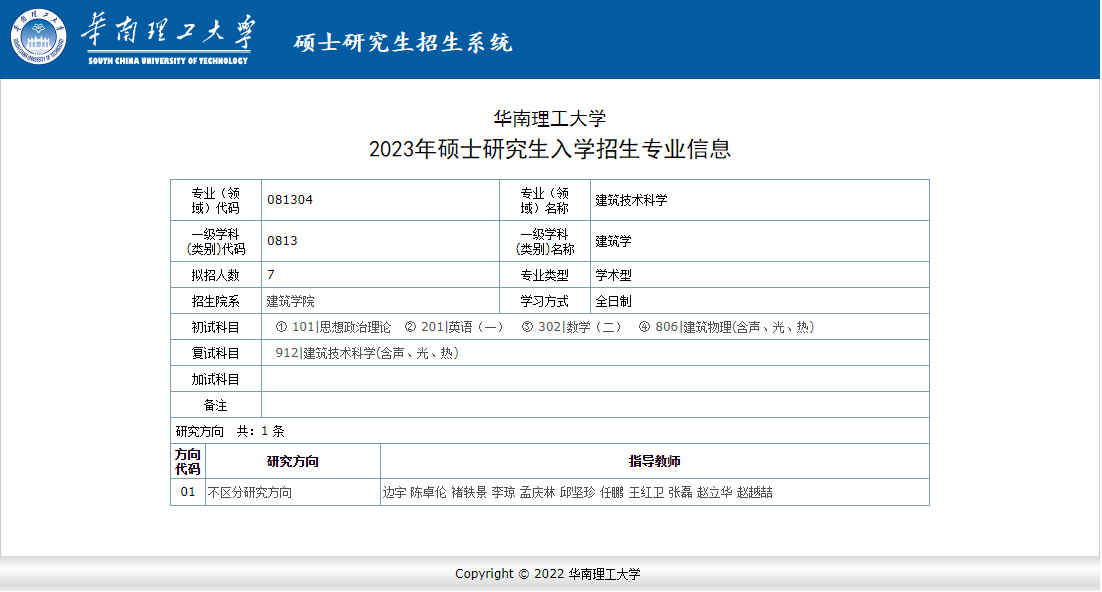Click the 复试科目 label cell
This screenshot has width=1102, height=592.
coord(216,353)
